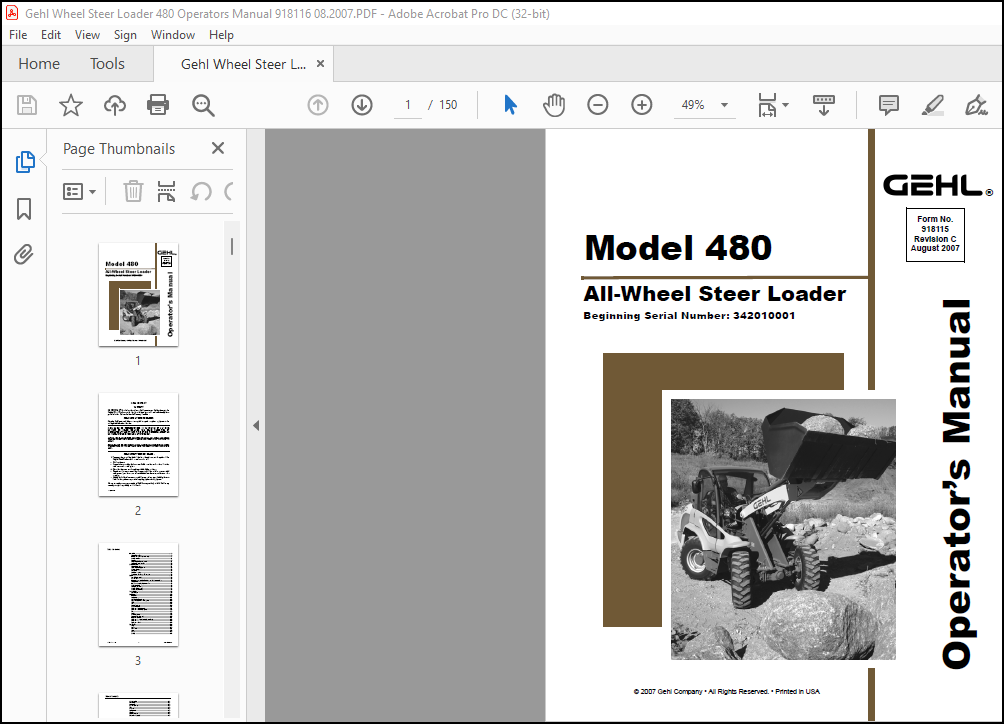Click the current page number field
This screenshot has width=1004, height=724.
coord(407,105)
